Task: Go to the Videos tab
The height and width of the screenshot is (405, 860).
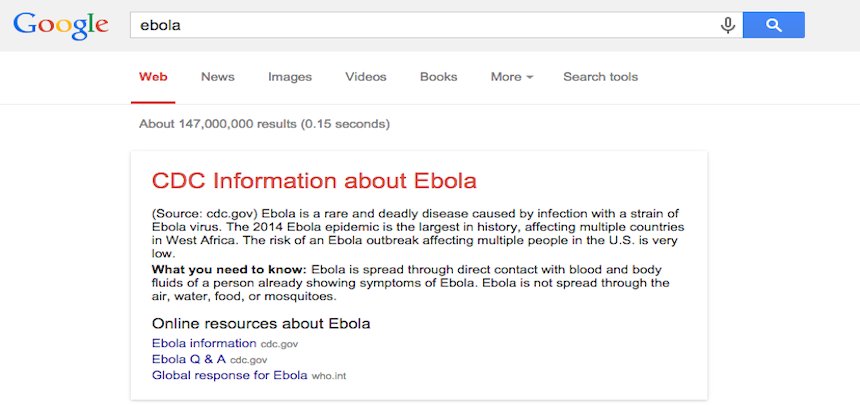Action: [x=366, y=77]
